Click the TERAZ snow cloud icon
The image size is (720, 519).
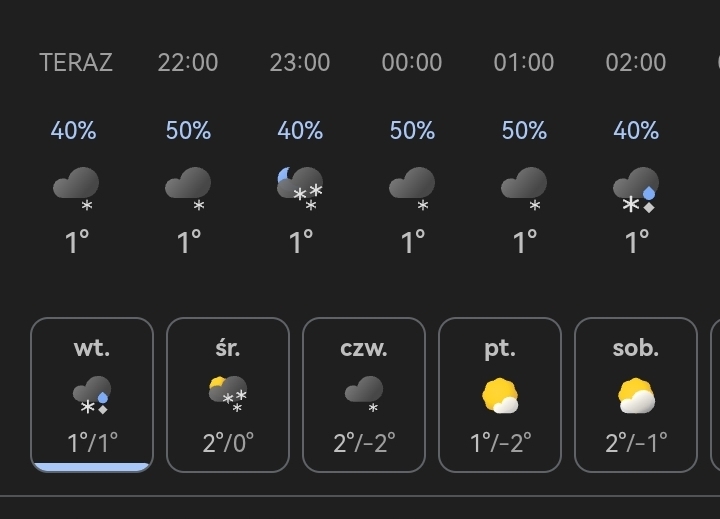point(76,189)
